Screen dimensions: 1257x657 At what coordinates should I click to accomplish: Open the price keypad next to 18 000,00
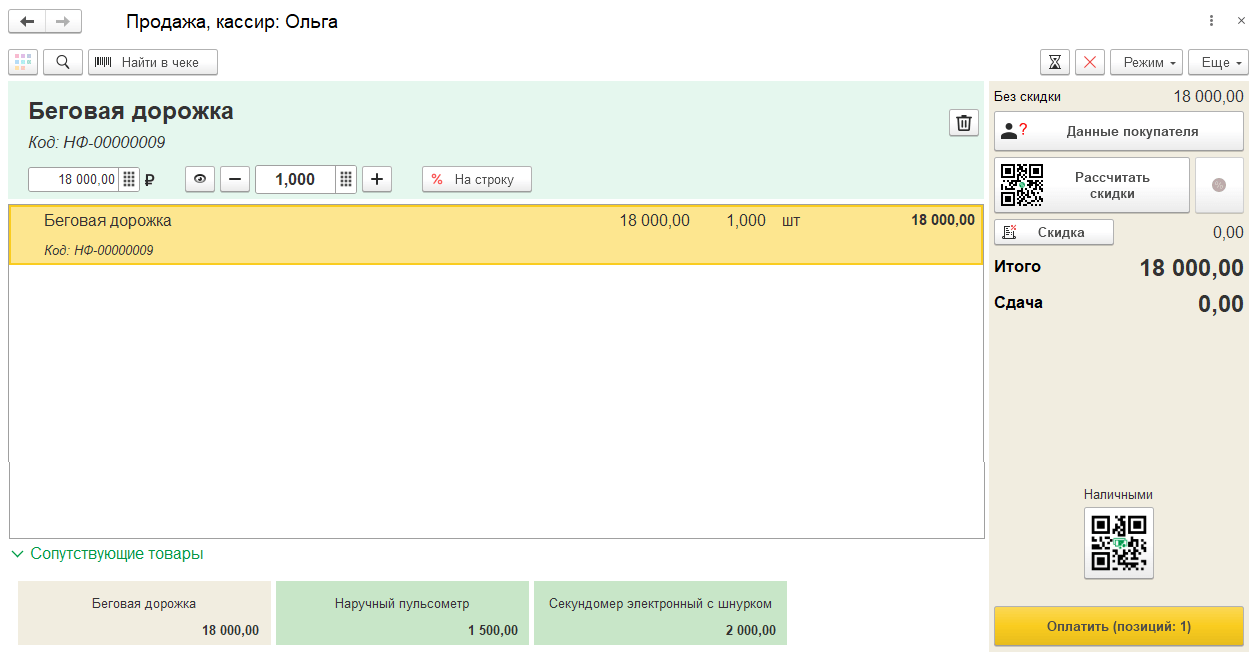[129, 180]
